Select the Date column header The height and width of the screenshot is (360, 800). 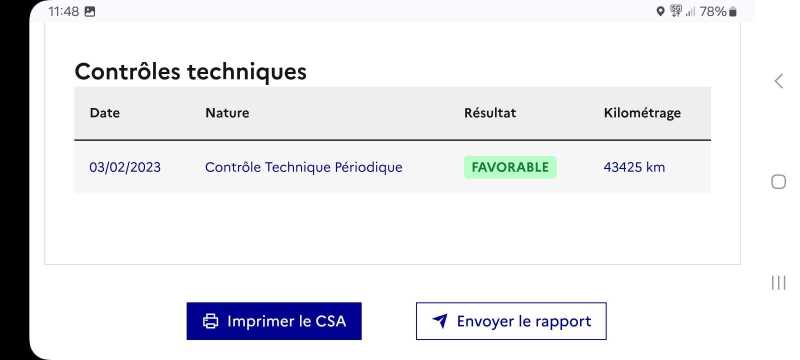105,113
